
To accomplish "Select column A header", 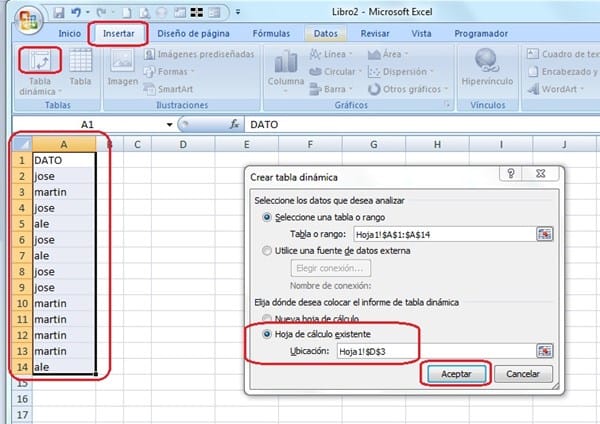I will click(64, 144).
